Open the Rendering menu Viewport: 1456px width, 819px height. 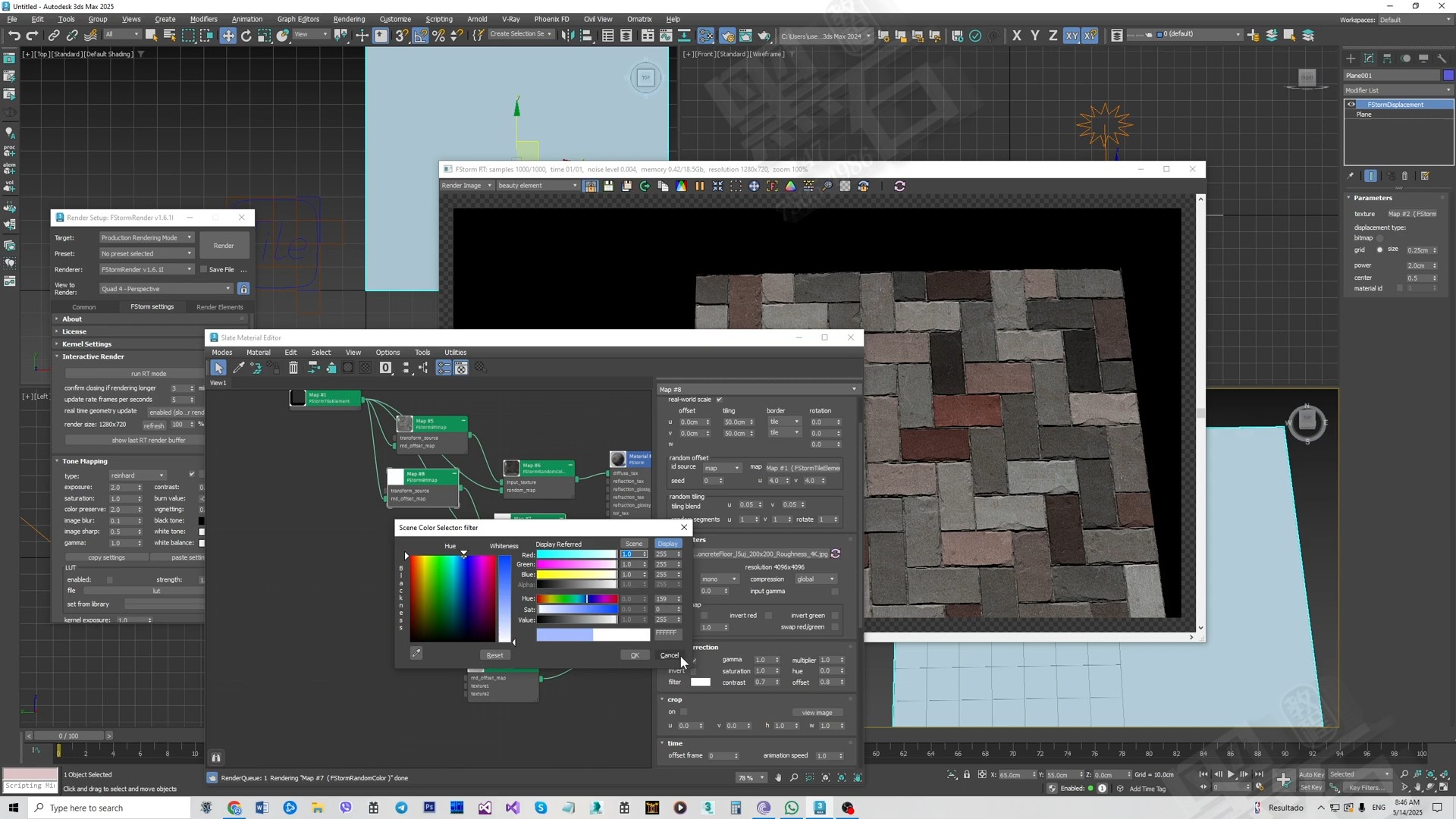tap(349, 19)
